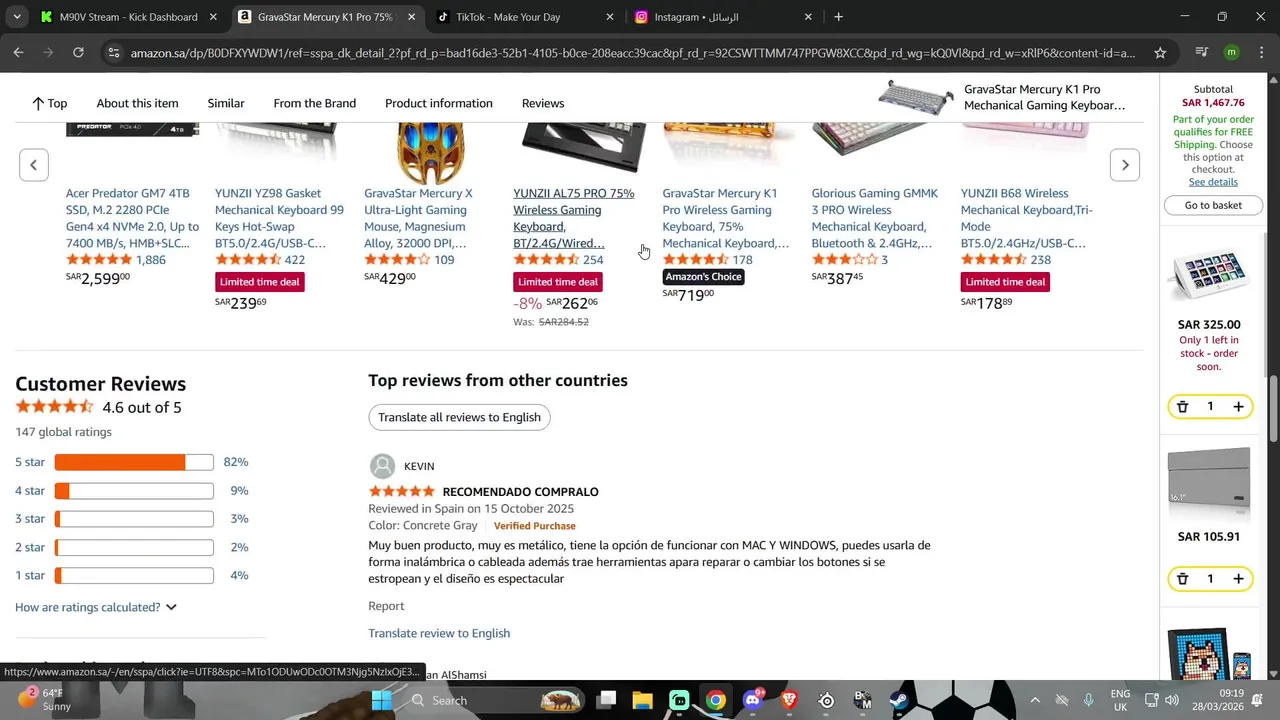The height and width of the screenshot is (720, 1280).
Task: Delete the SAR 325.00 item from cart
Action: (x=1182, y=407)
